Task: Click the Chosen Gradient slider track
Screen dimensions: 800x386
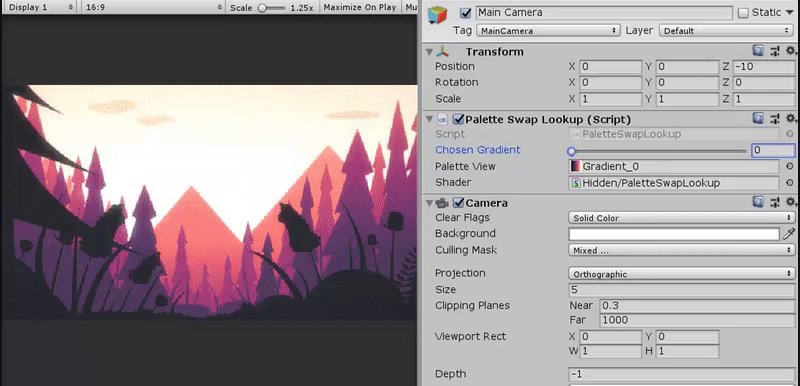Action: [658, 151]
